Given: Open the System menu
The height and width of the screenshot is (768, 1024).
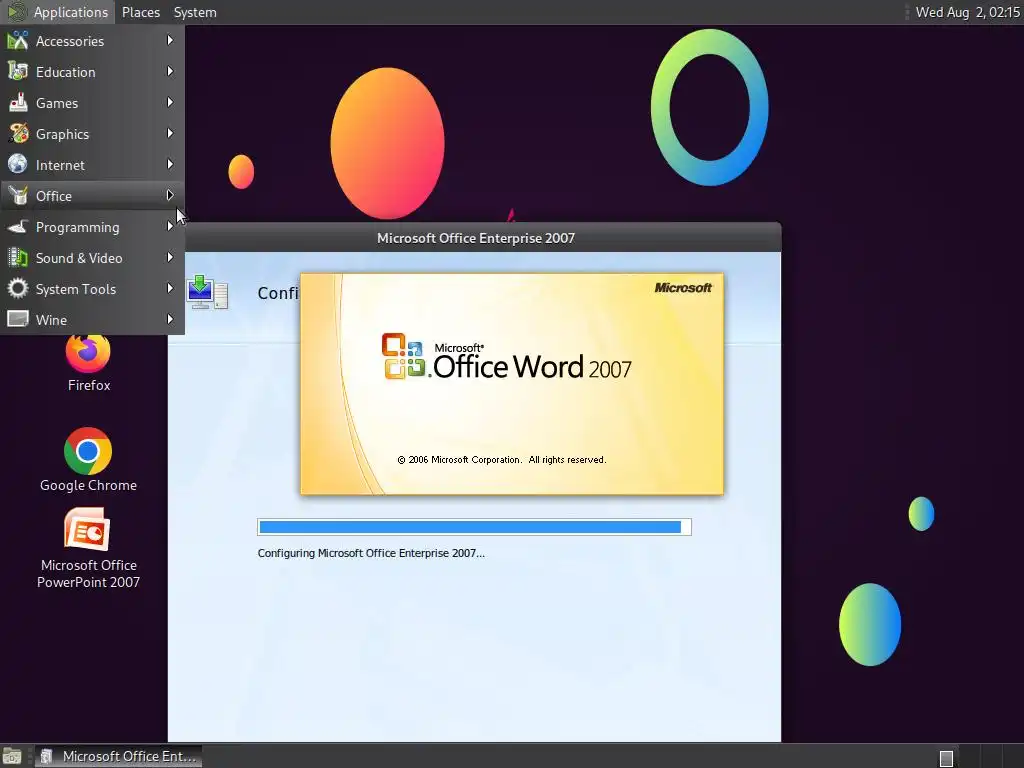Looking at the screenshot, I should (x=195, y=12).
